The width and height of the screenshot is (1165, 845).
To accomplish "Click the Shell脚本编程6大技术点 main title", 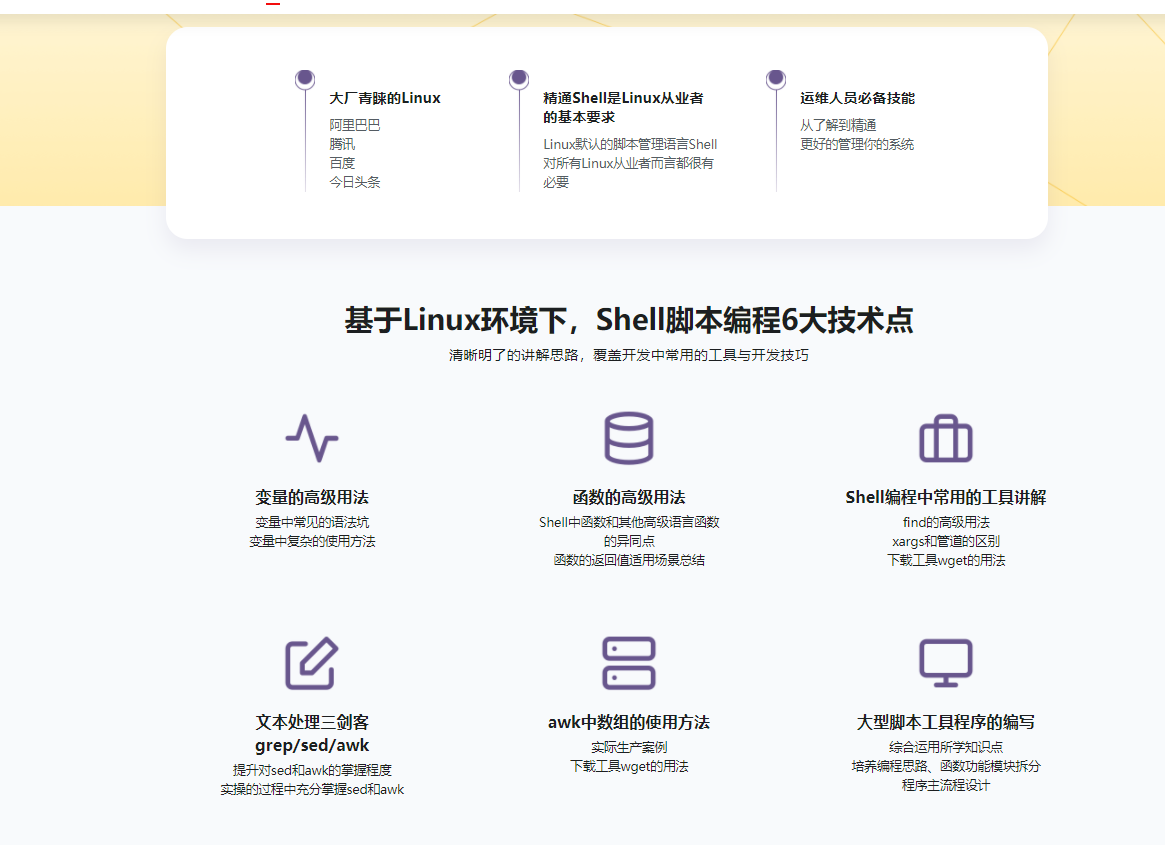I will 629,321.
